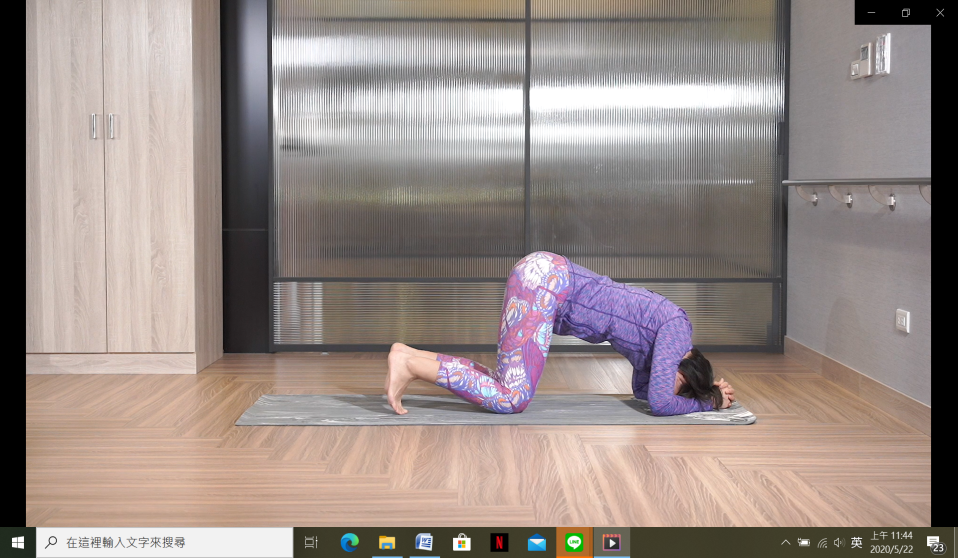958x558 pixels.
Task: Open Microsoft Store from the taskbar
Action: pyautogui.click(x=461, y=543)
